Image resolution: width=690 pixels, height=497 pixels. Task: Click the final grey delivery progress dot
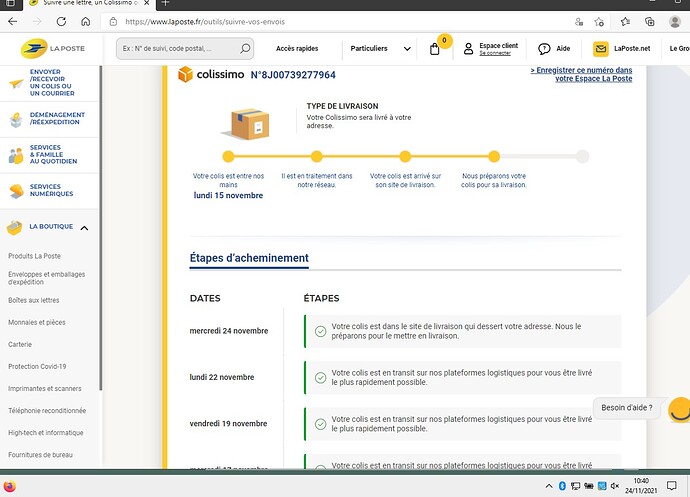pyautogui.click(x=583, y=156)
